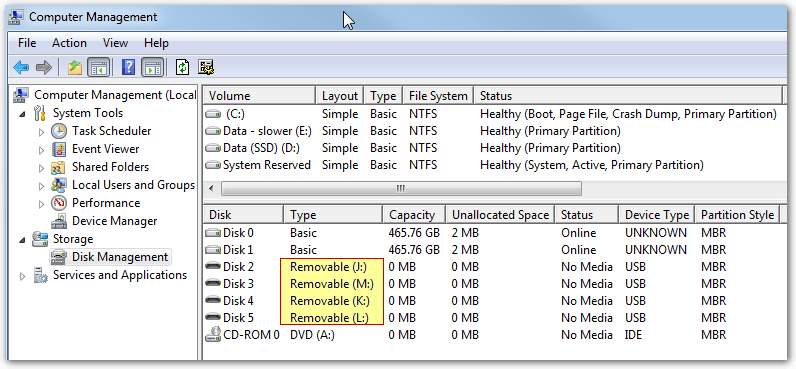Toggle the Show/Hide Action Pane icon
The image size is (796, 369).
(152, 67)
